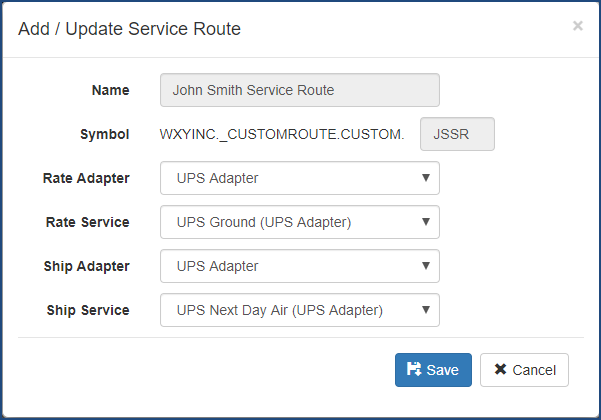601x420 pixels.
Task: Click the floppy disk icon on Save
Action: coord(414,370)
